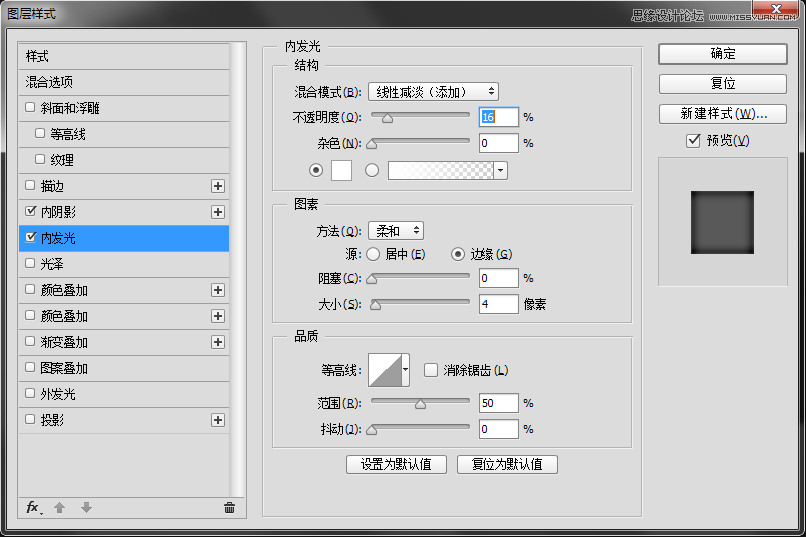Viewport: 806px width, 537px height.
Task: Enable the 斜面和浮雕 checkbox
Action: [x=30, y=107]
